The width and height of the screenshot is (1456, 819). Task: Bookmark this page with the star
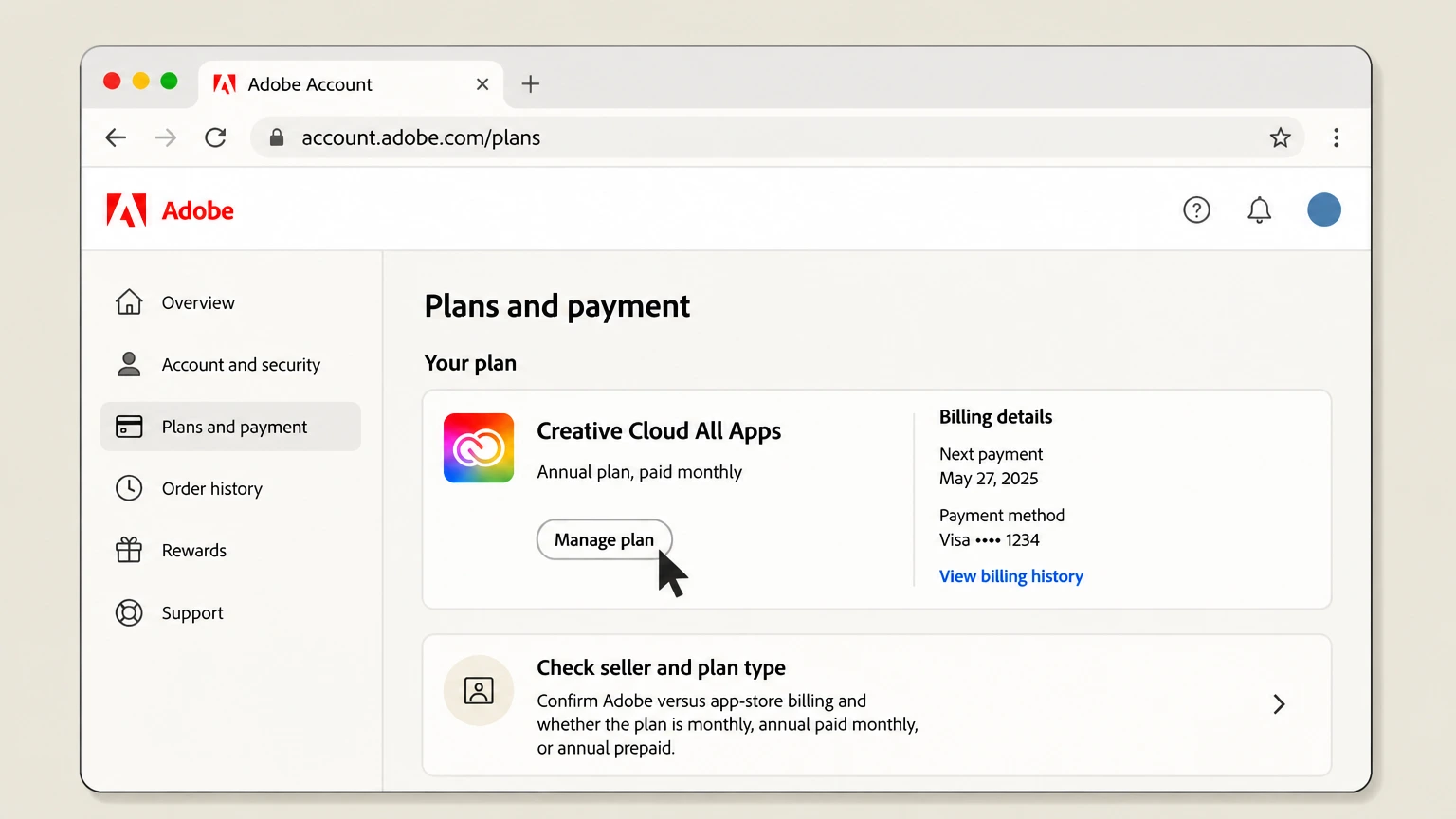[x=1281, y=137]
